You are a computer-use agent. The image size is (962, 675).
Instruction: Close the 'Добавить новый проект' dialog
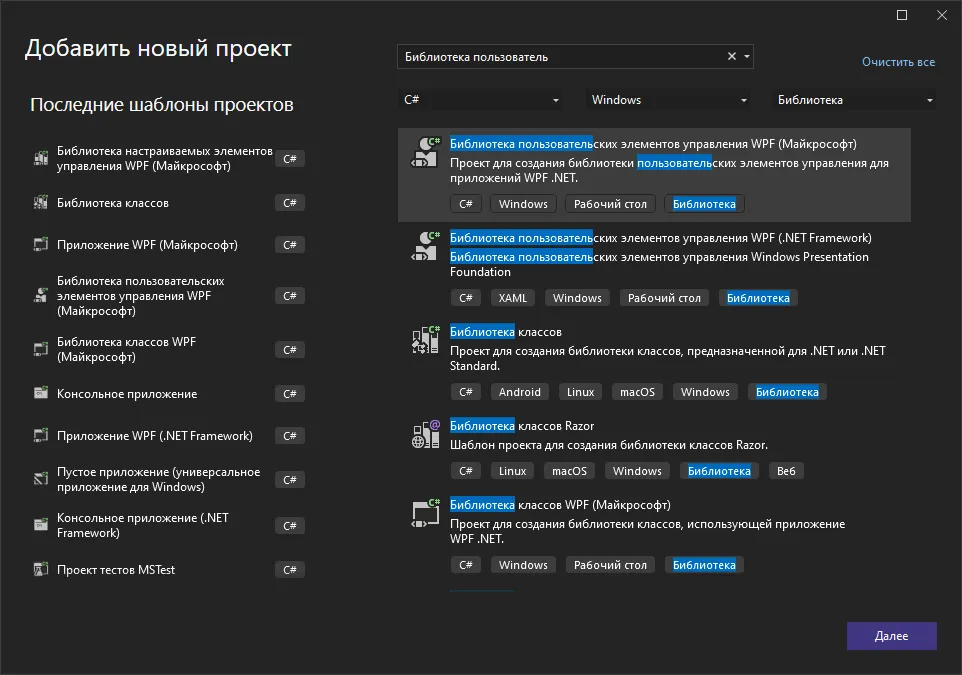pos(942,15)
